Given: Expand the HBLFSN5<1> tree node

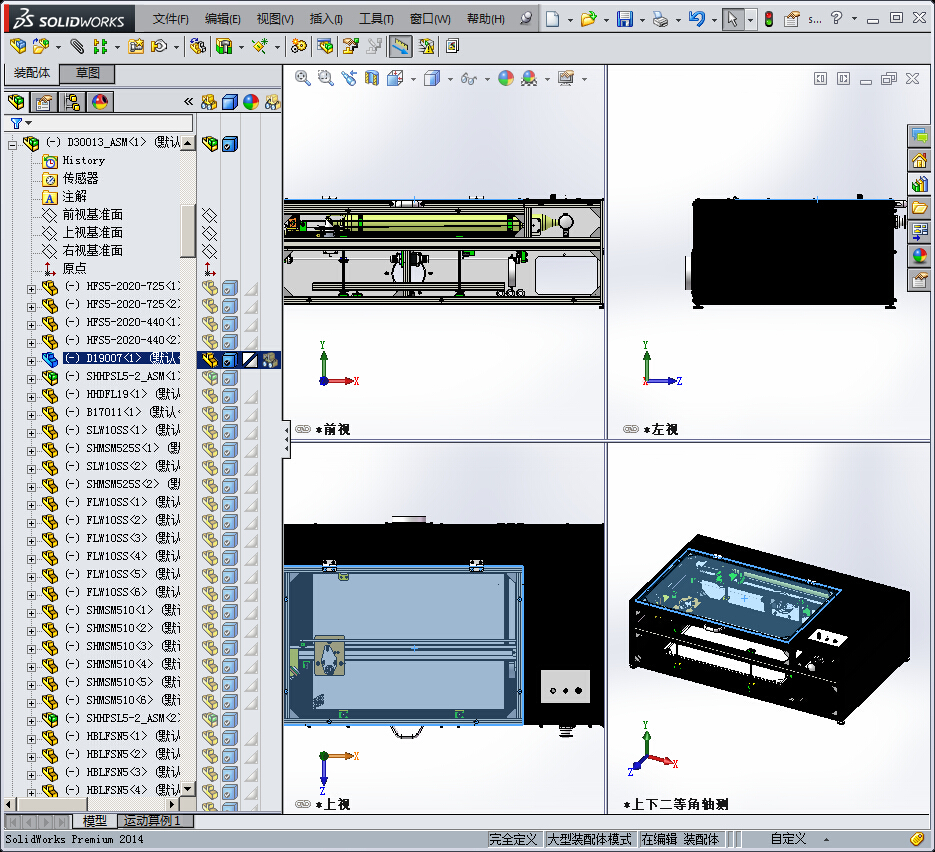Looking at the screenshot, I should pos(31,739).
